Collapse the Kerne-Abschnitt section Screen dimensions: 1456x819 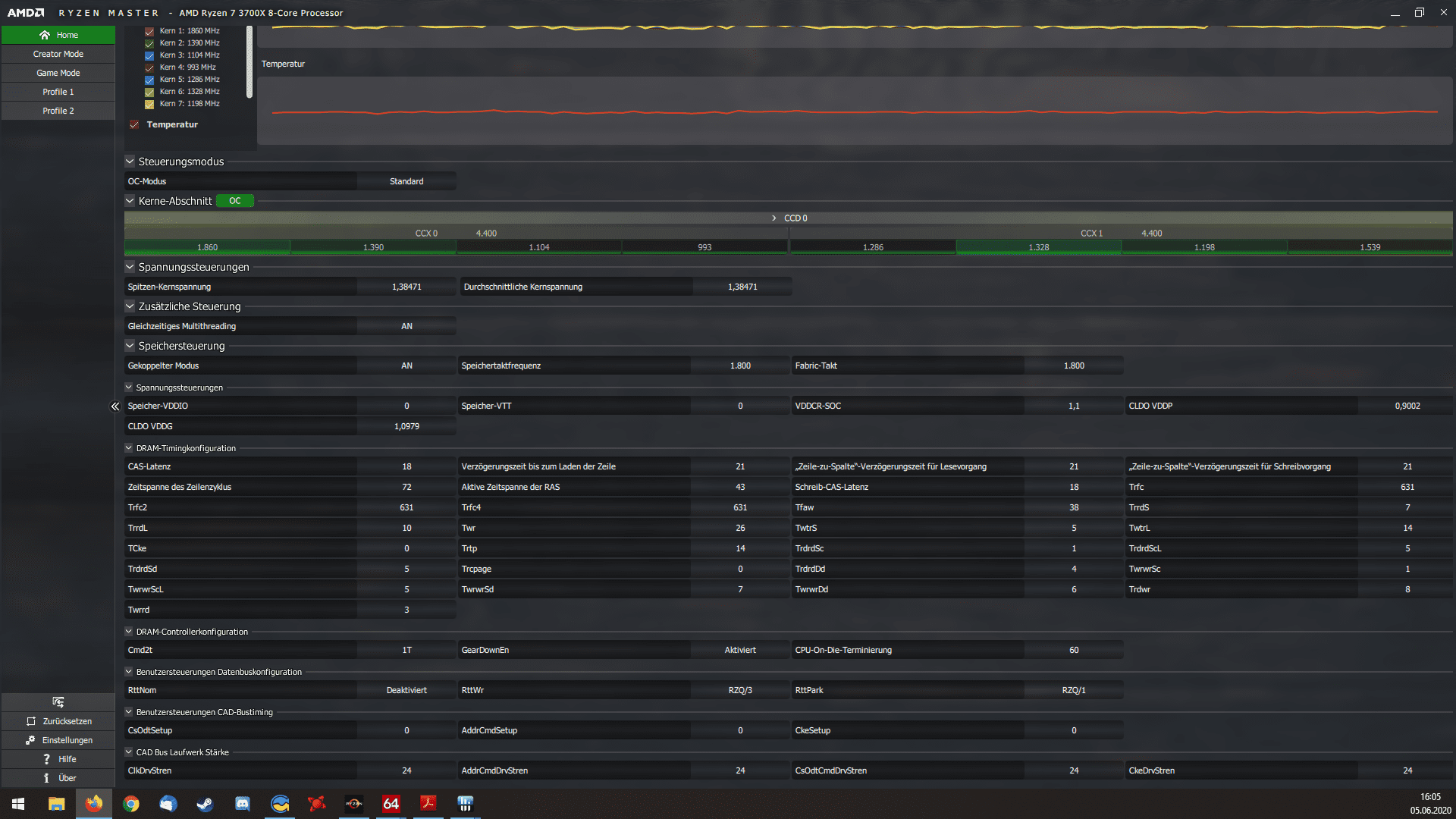tap(130, 201)
